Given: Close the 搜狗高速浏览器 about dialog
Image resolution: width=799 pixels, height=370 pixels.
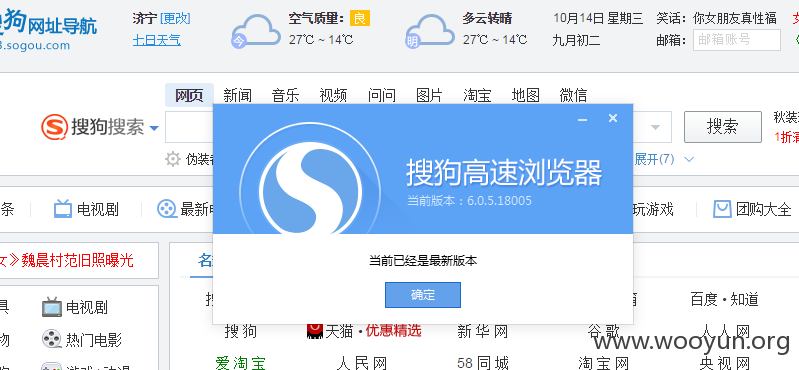Looking at the screenshot, I should pos(613,118).
